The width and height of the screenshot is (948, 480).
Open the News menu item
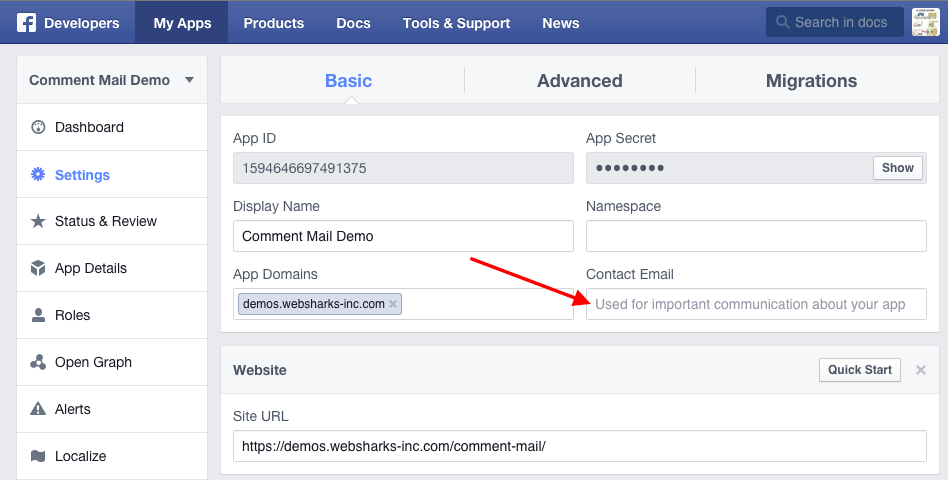(x=560, y=23)
